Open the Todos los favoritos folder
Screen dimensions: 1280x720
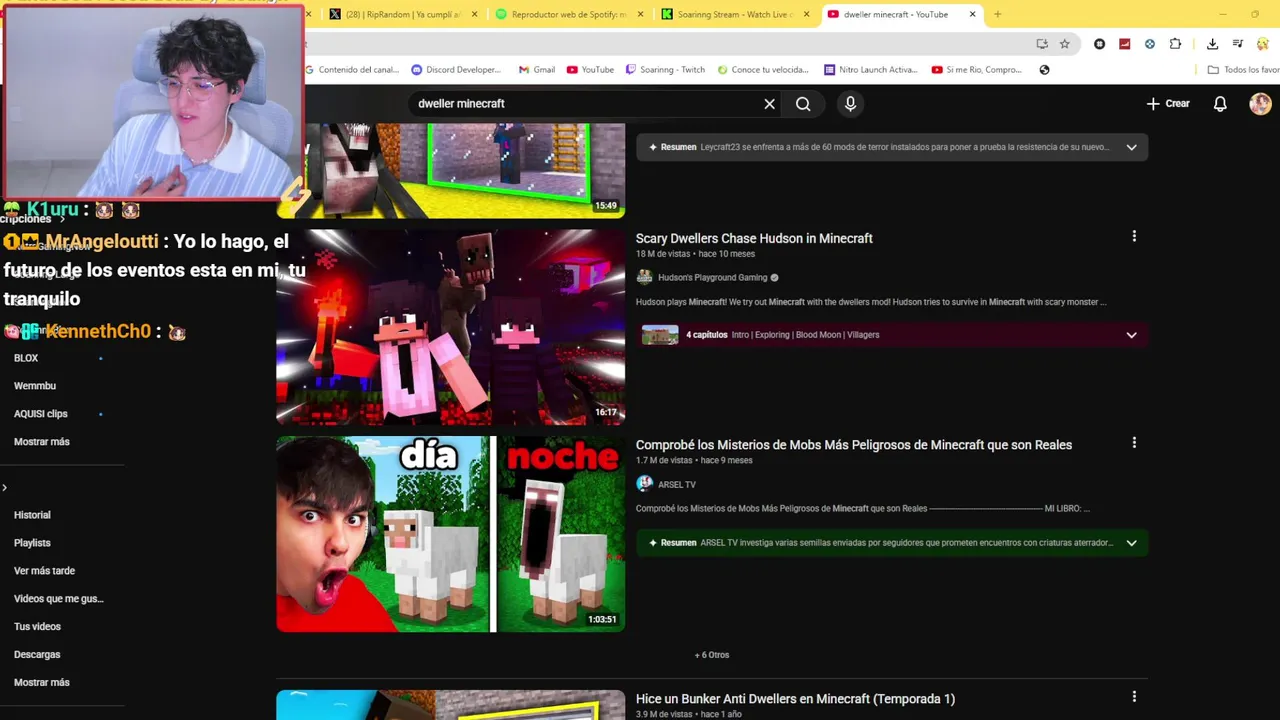pos(1243,70)
